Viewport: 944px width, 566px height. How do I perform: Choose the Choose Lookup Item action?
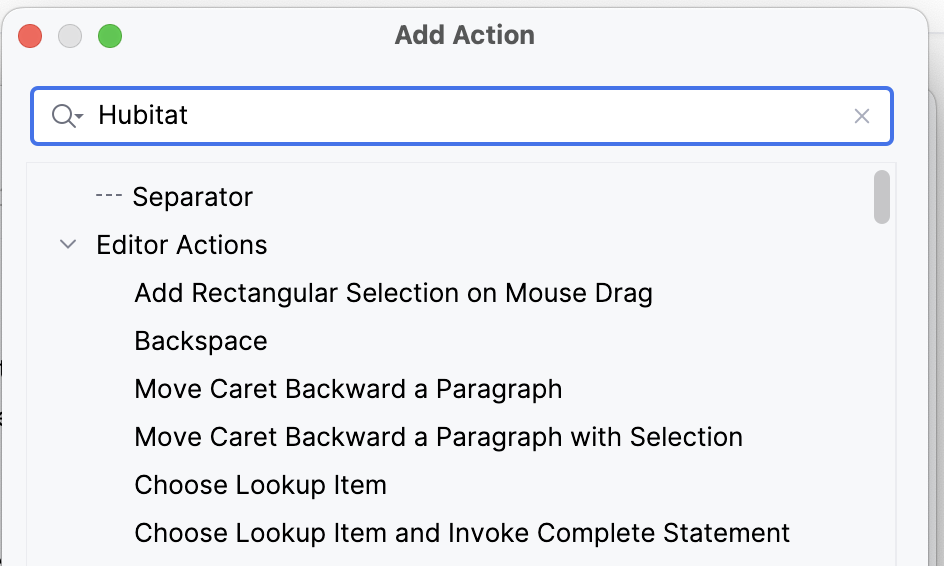(260, 485)
